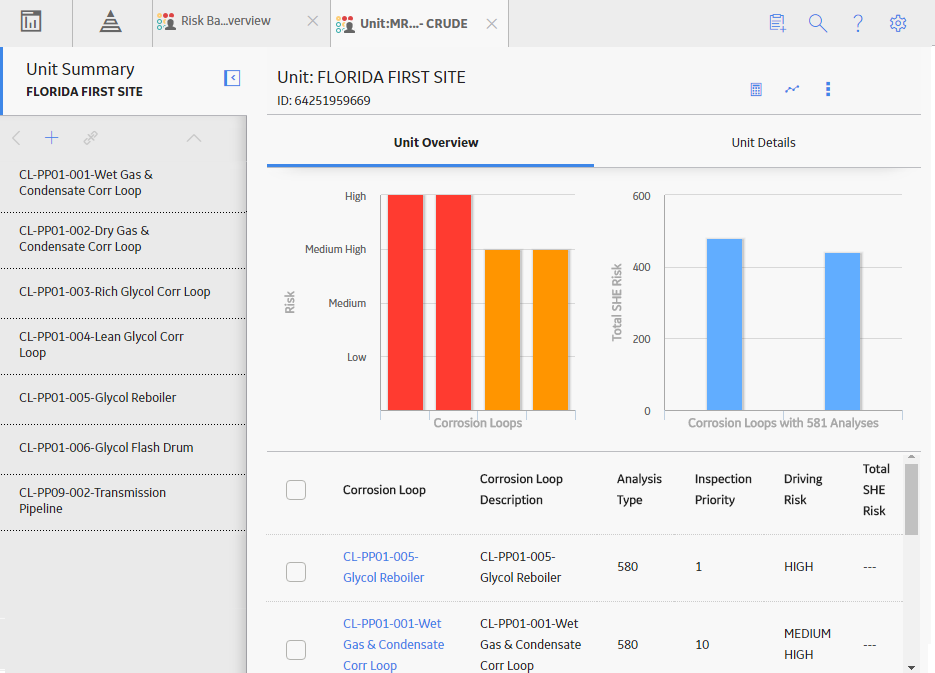The image size is (935, 673).
Task: Click the Total SHE Risk column header
Action: click(876, 490)
